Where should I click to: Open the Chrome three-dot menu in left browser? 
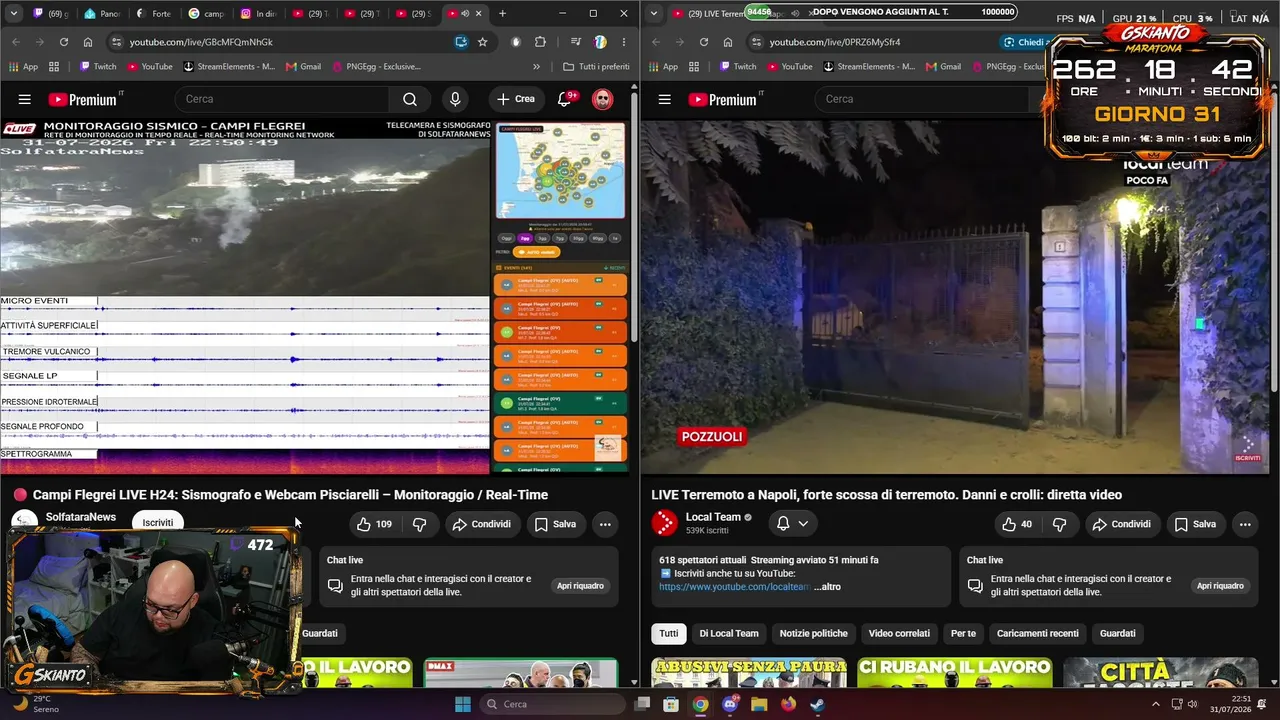pyautogui.click(x=624, y=42)
